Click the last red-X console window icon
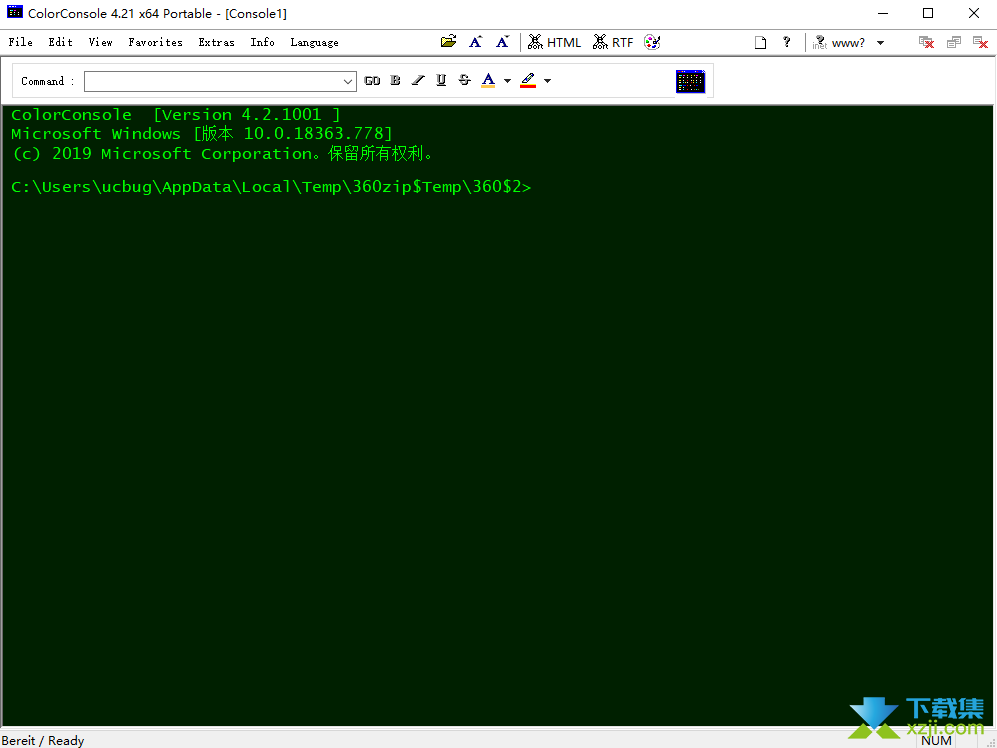Screen dimensions: 997x748 [980, 43]
